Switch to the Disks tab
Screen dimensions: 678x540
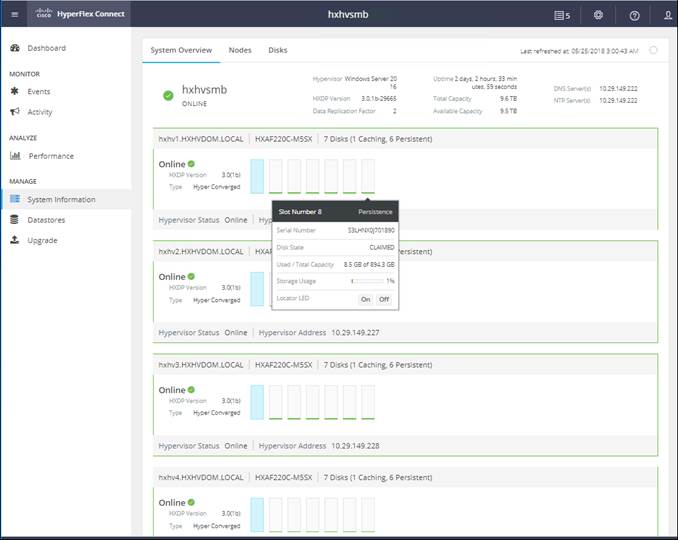[278, 50]
